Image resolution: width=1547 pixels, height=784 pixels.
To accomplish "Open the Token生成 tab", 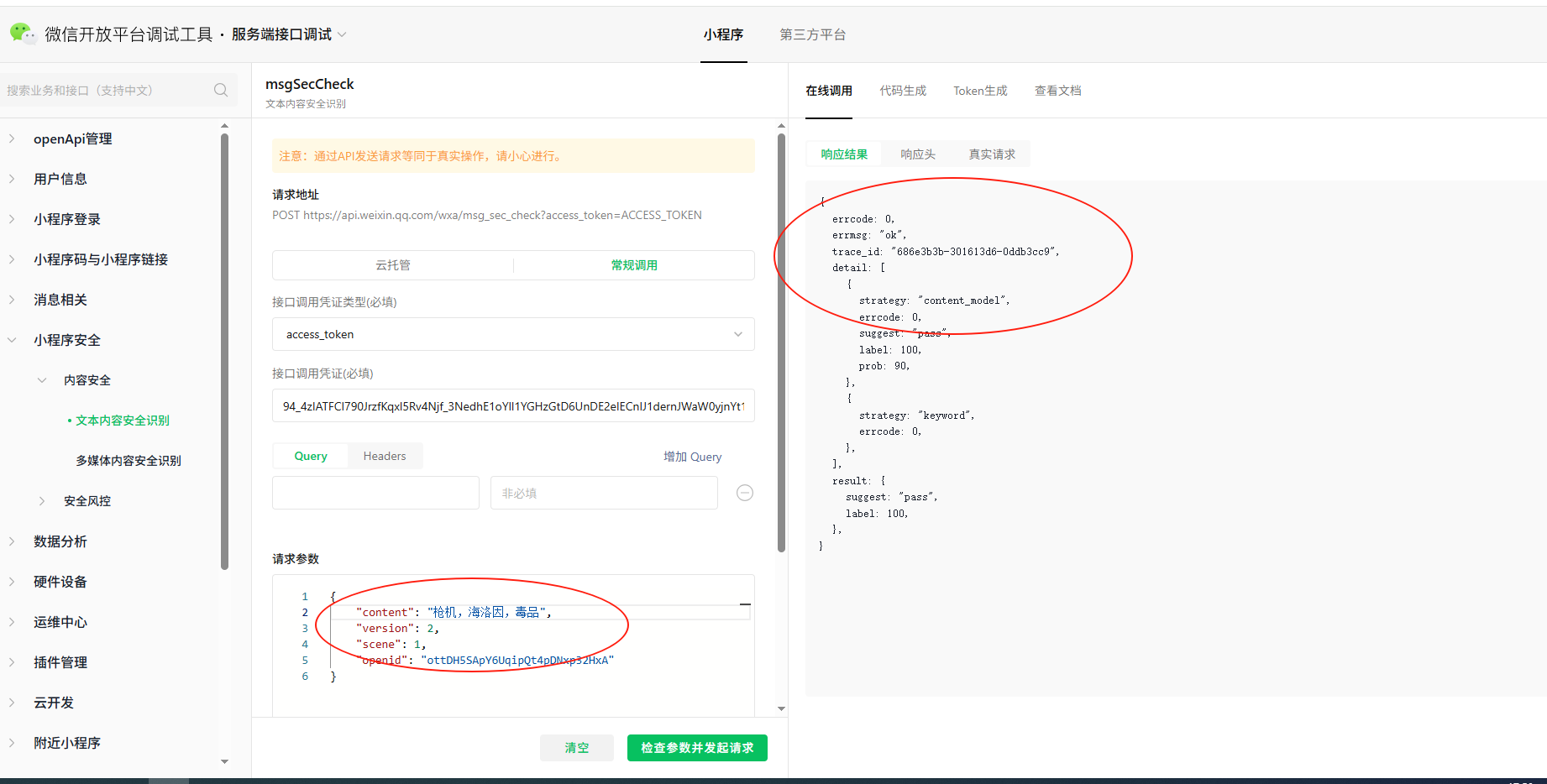I will click(980, 91).
